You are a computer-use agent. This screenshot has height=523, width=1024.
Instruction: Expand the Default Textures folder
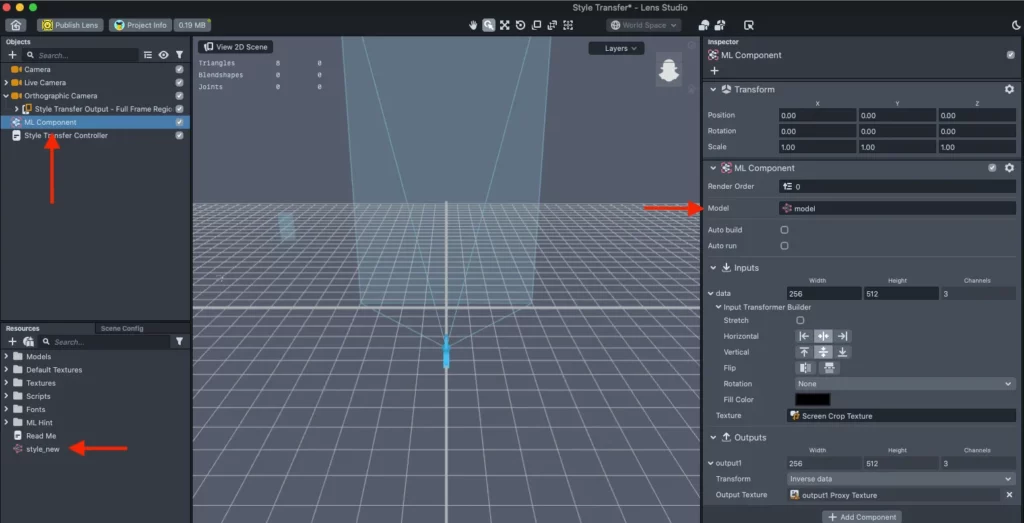(6, 370)
